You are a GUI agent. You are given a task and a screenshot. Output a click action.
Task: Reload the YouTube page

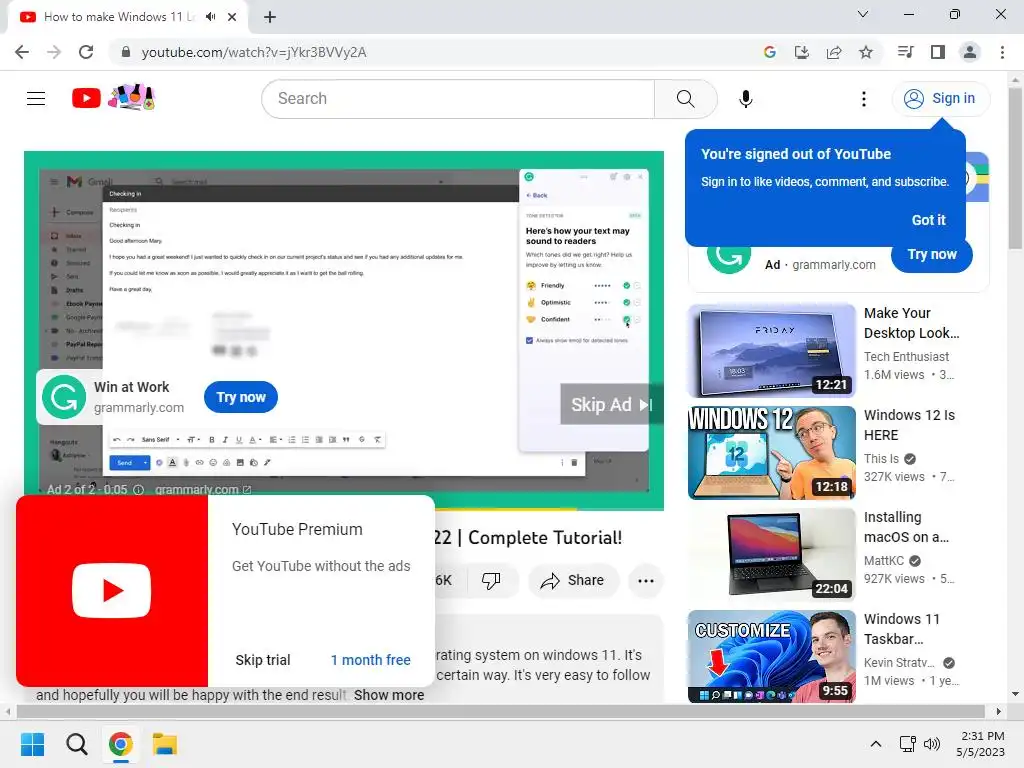click(x=86, y=52)
